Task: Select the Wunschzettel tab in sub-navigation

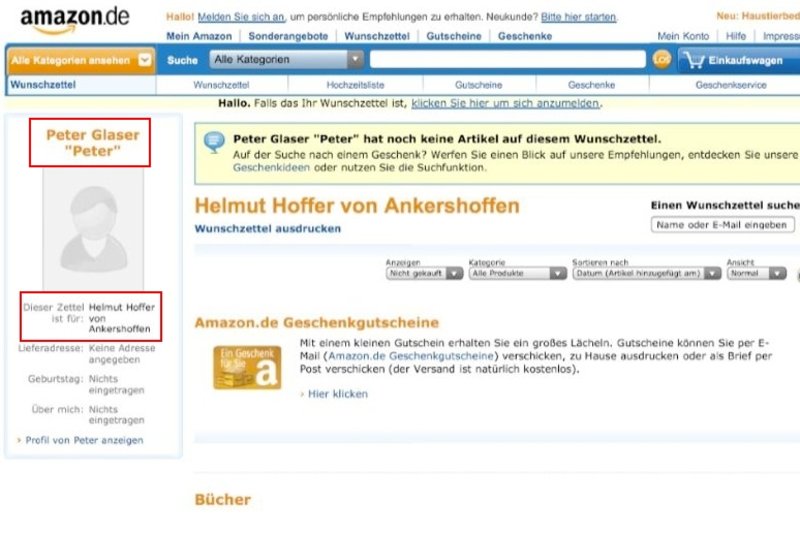Action: click(221, 85)
